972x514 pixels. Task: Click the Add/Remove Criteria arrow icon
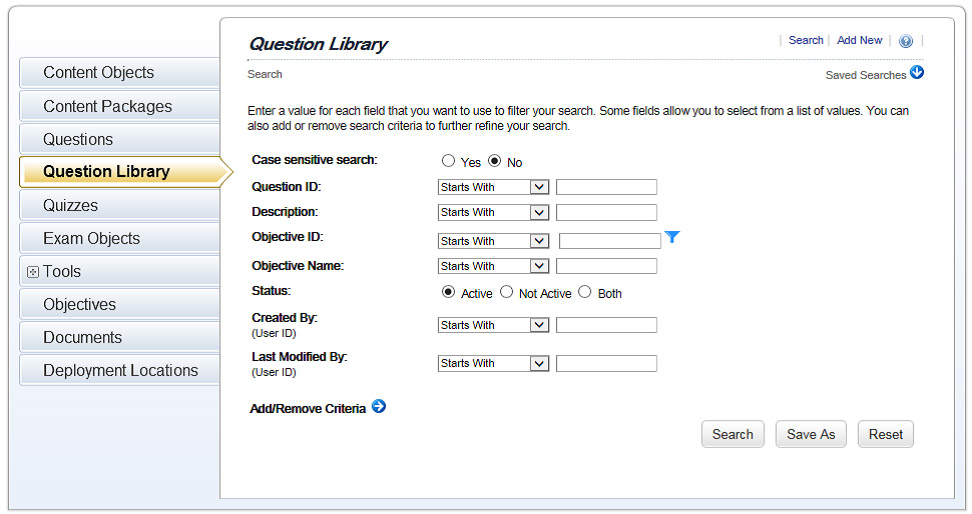tap(379, 407)
